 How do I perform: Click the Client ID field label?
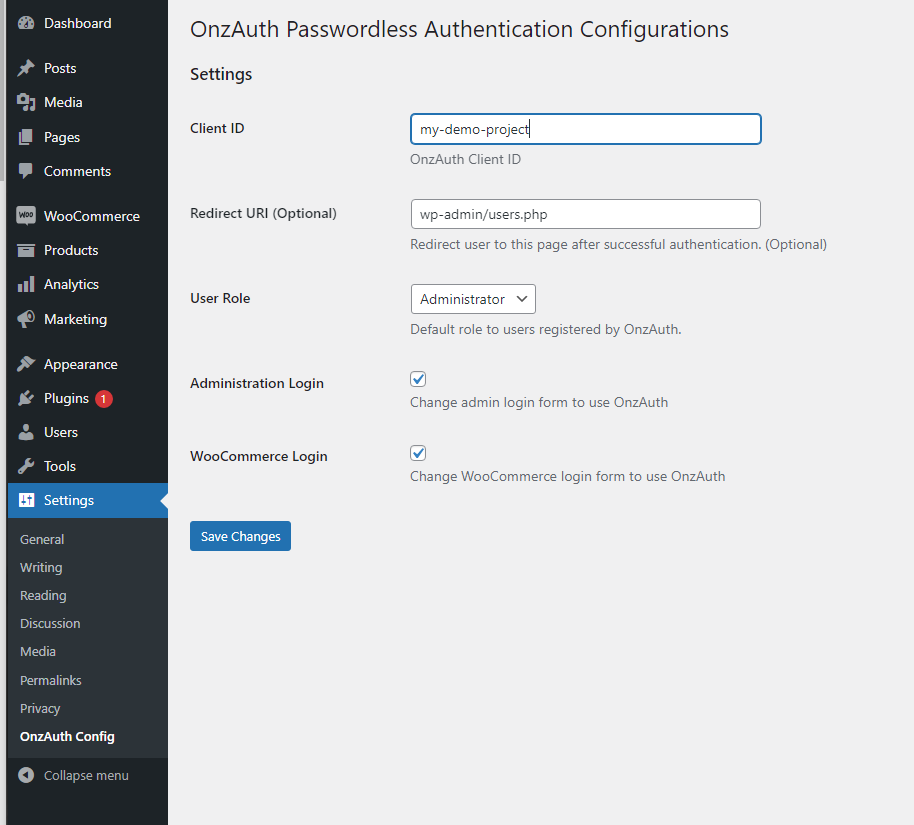click(x=217, y=128)
